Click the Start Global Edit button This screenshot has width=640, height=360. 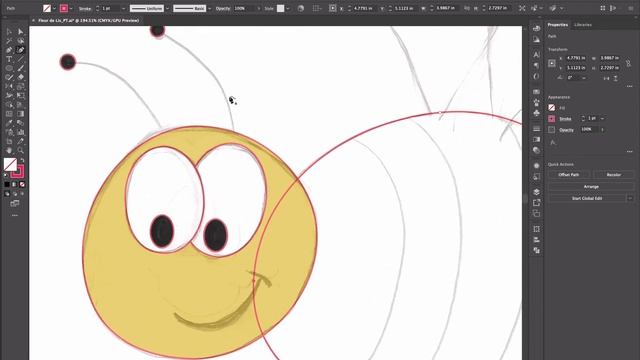pyautogui.click(x=587, y=198)
